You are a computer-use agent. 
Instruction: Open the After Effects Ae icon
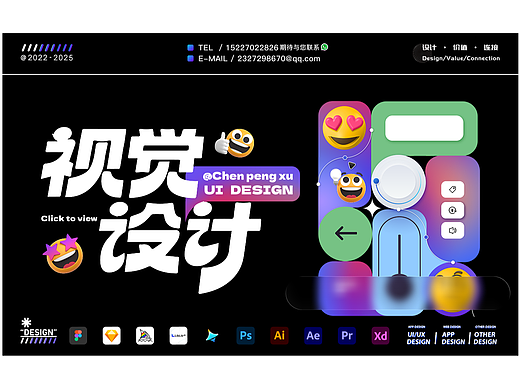pos(313,335)
